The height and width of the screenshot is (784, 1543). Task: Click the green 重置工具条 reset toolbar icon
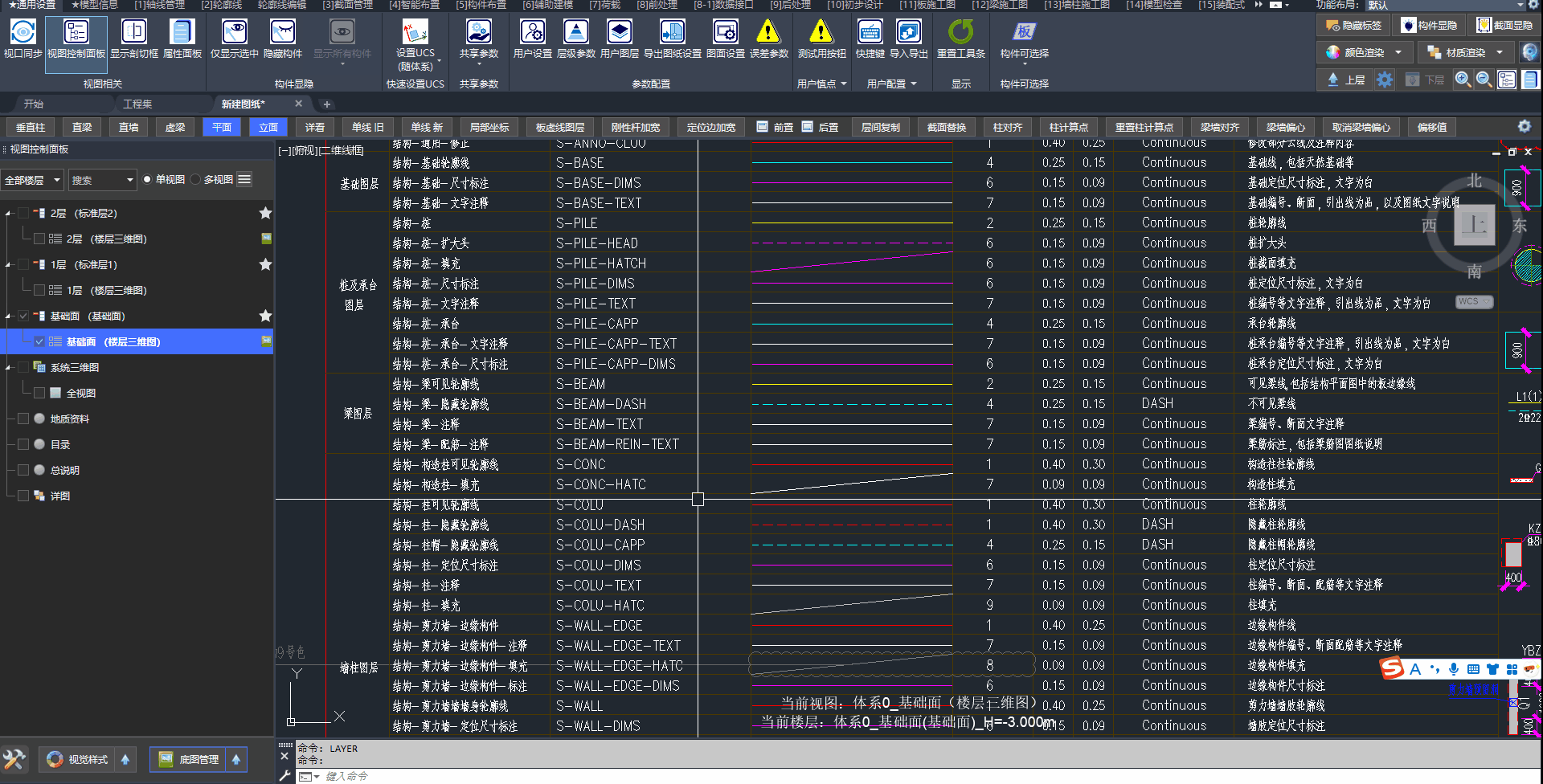pos(960,33)
